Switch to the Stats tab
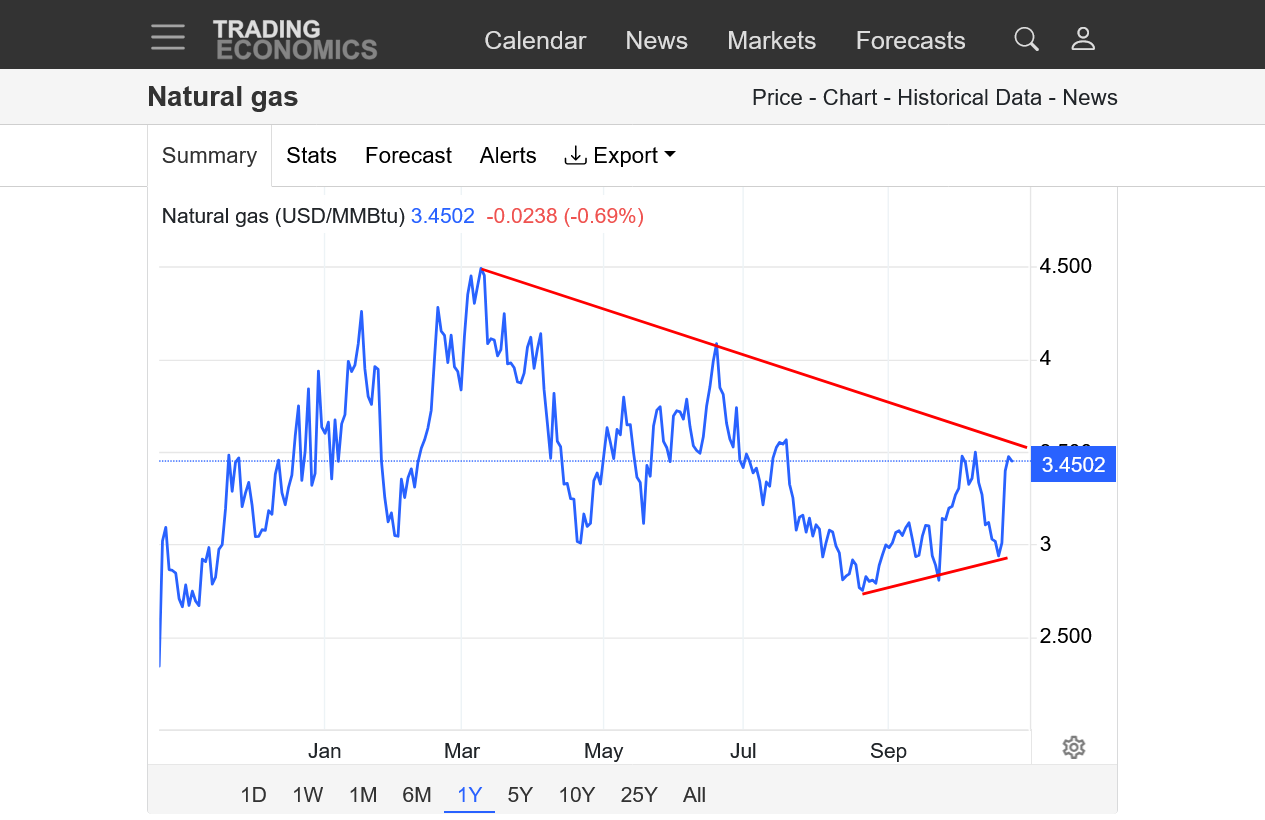The width and height of the screenshot is (1265, 820). click(311, 155)
